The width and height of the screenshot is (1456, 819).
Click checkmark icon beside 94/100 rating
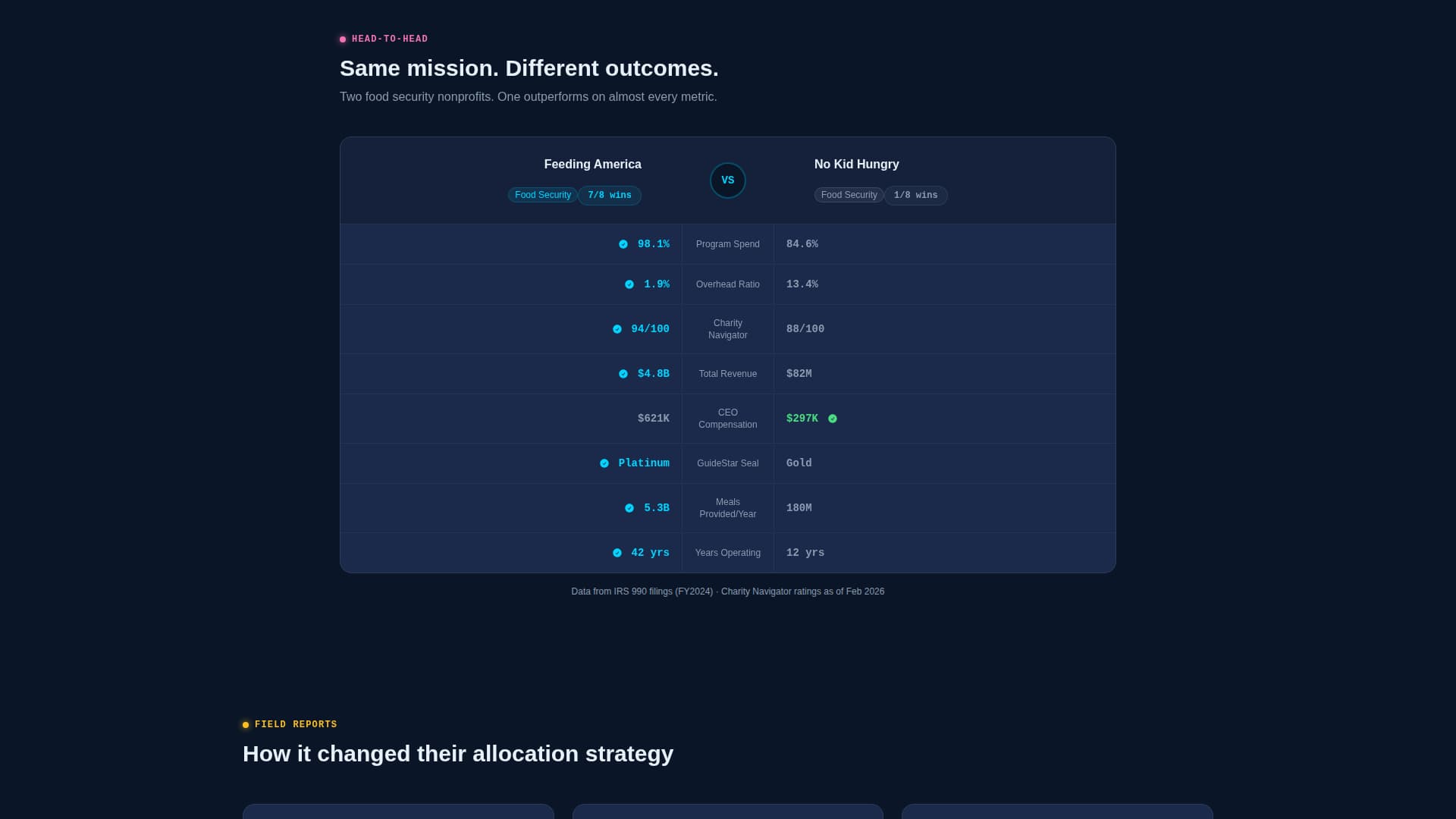tap(617, 329)
